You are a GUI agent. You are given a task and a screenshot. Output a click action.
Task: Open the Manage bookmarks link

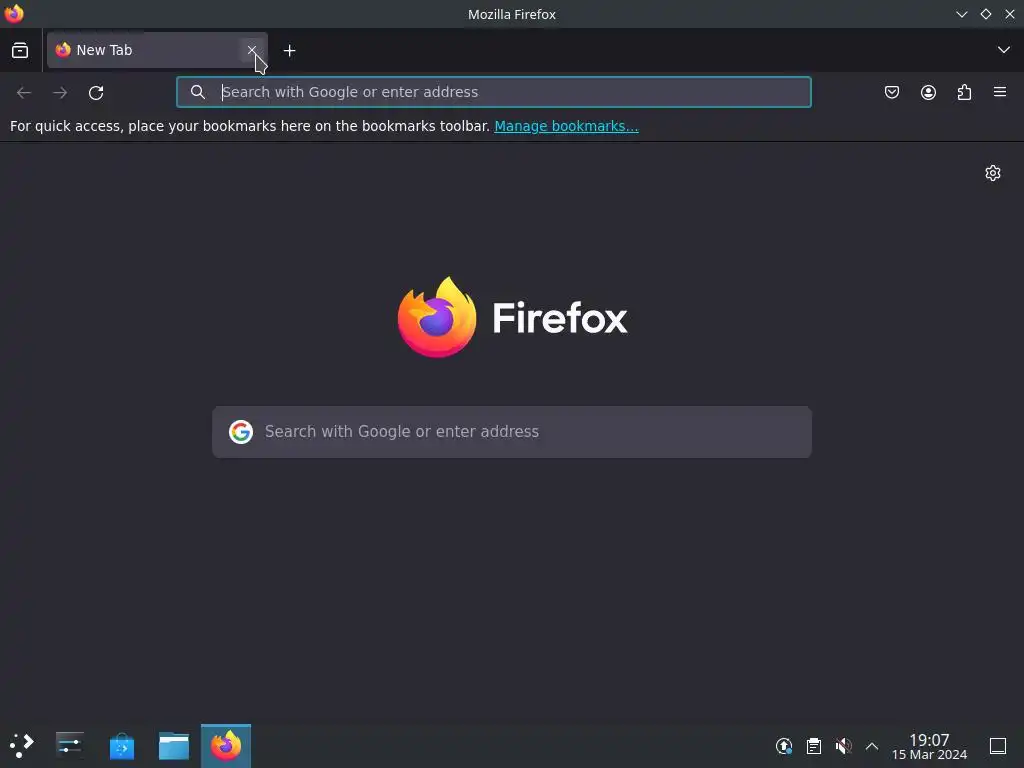tap(566, 126)
